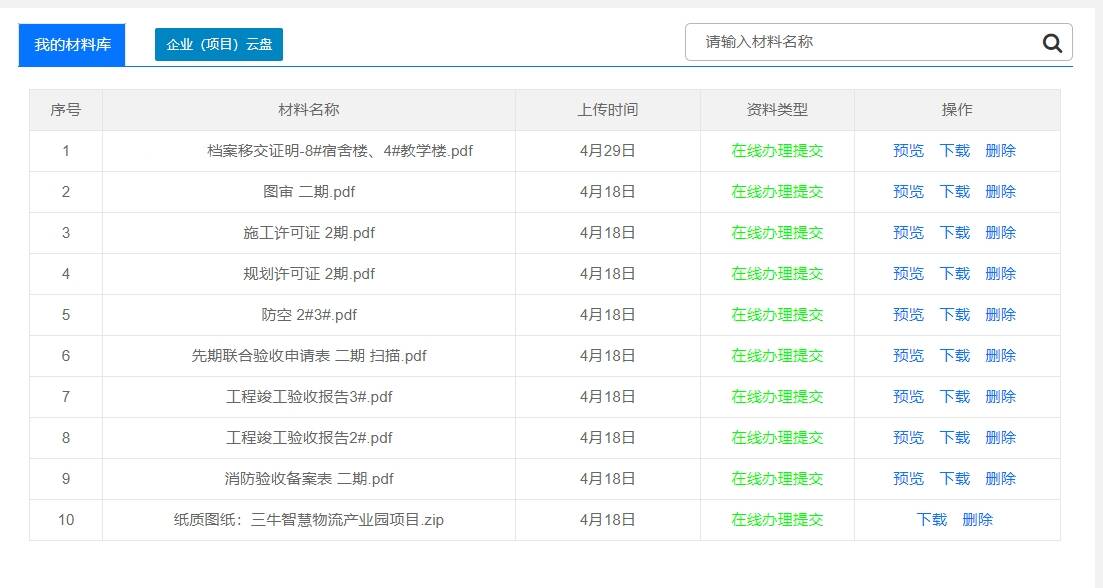The image size is (1103, 588).
Task: Preview 消防验收备案表 二期.pdf
Action: point(908,478)
